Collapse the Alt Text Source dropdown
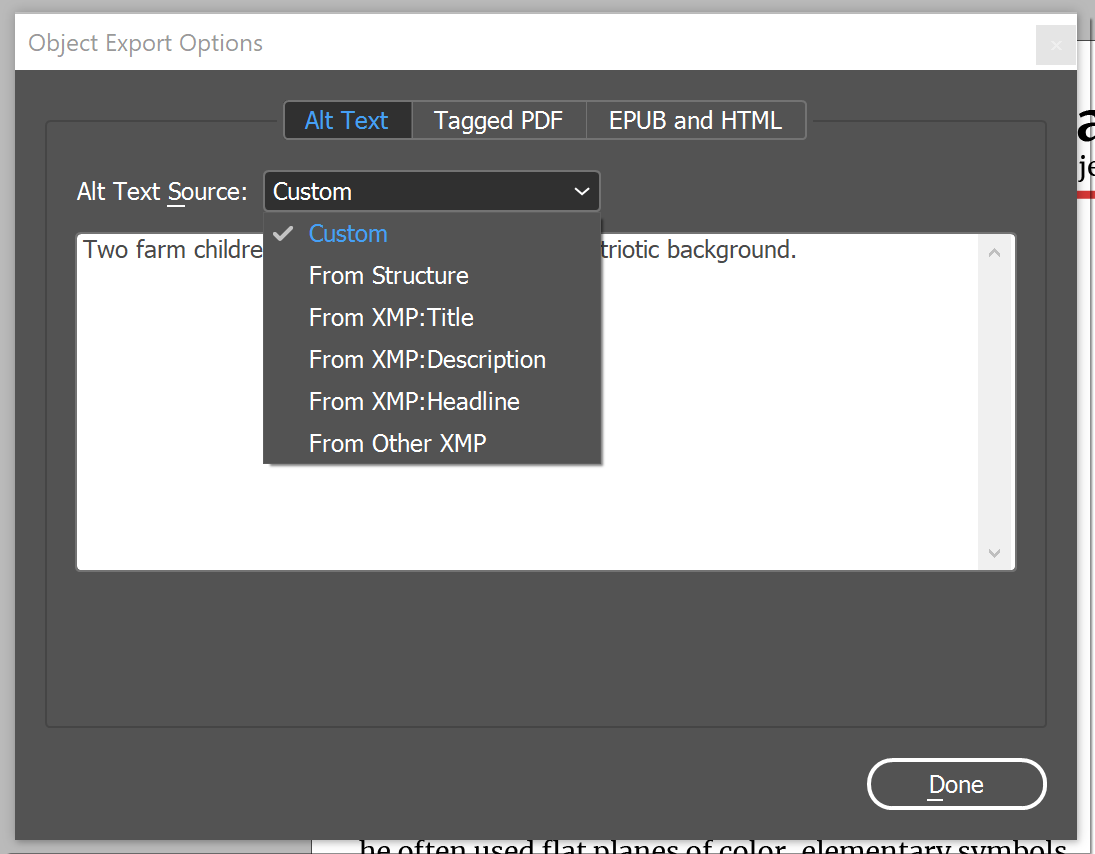This screenshot has height=854, width=1095. [x=432, y=191]
